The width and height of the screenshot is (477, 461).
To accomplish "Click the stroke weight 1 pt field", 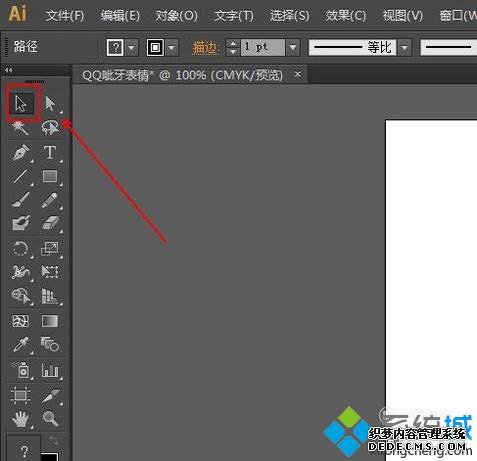I will (x=263, y=47).
